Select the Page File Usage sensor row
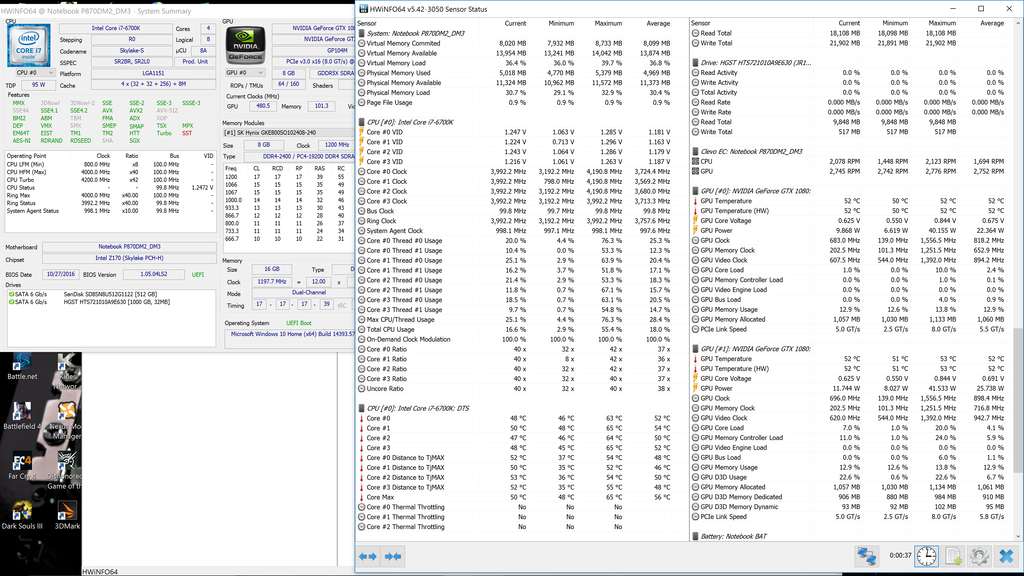 [x=516, y=103]
